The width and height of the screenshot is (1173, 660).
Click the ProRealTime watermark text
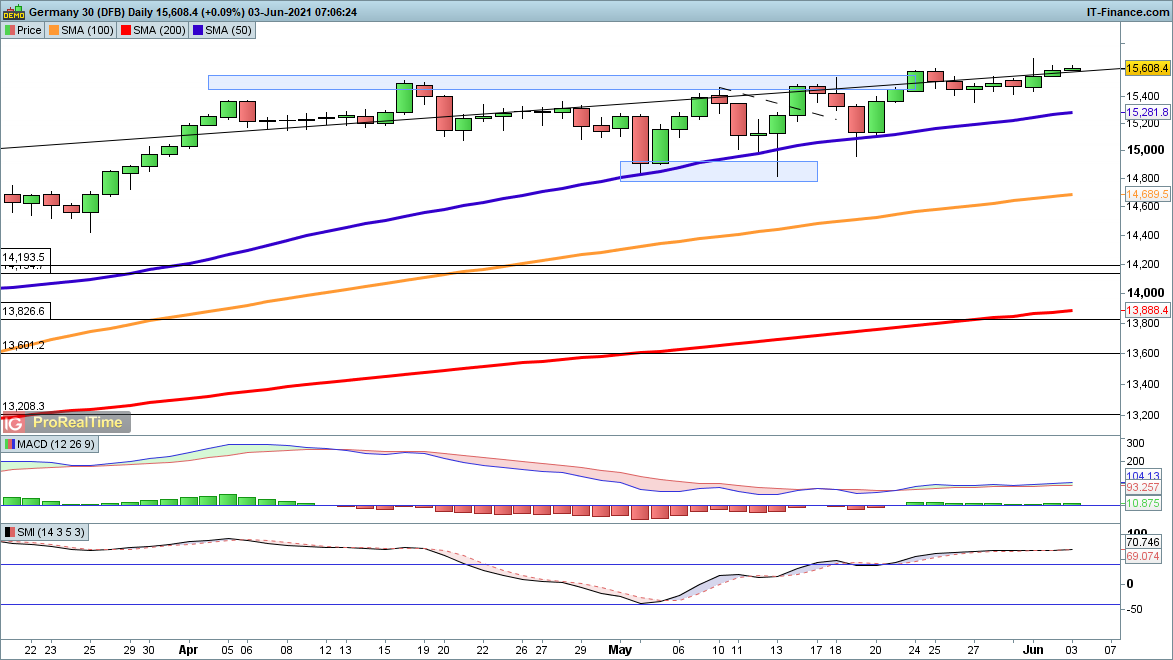[78, 423]
